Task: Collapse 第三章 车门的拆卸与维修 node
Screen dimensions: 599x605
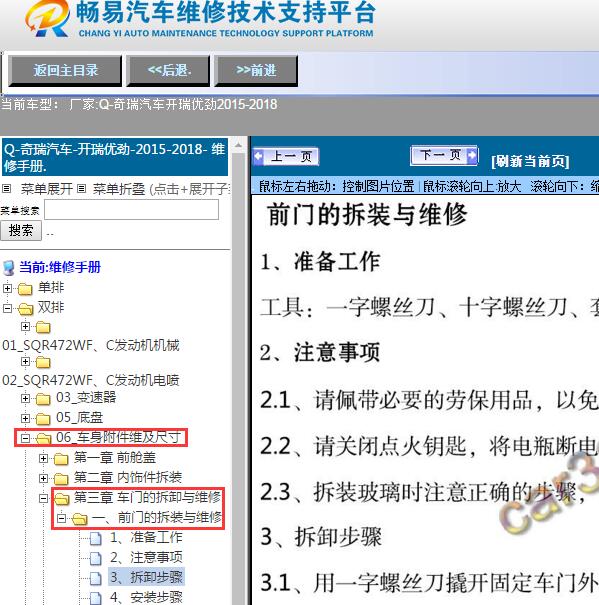Action: (44, 498)
